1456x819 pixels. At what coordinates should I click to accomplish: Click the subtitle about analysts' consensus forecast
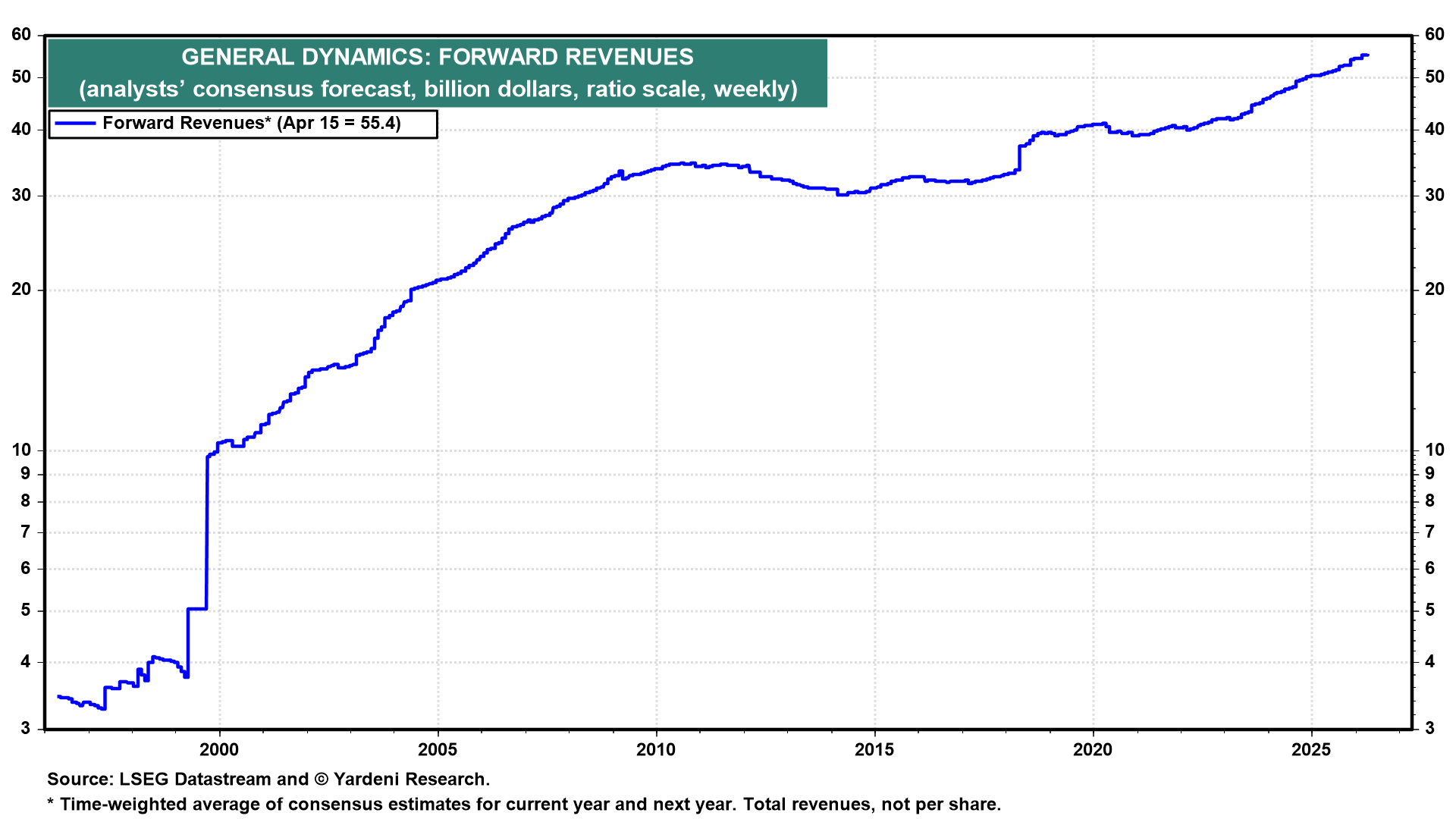click(x=438, y=89)
